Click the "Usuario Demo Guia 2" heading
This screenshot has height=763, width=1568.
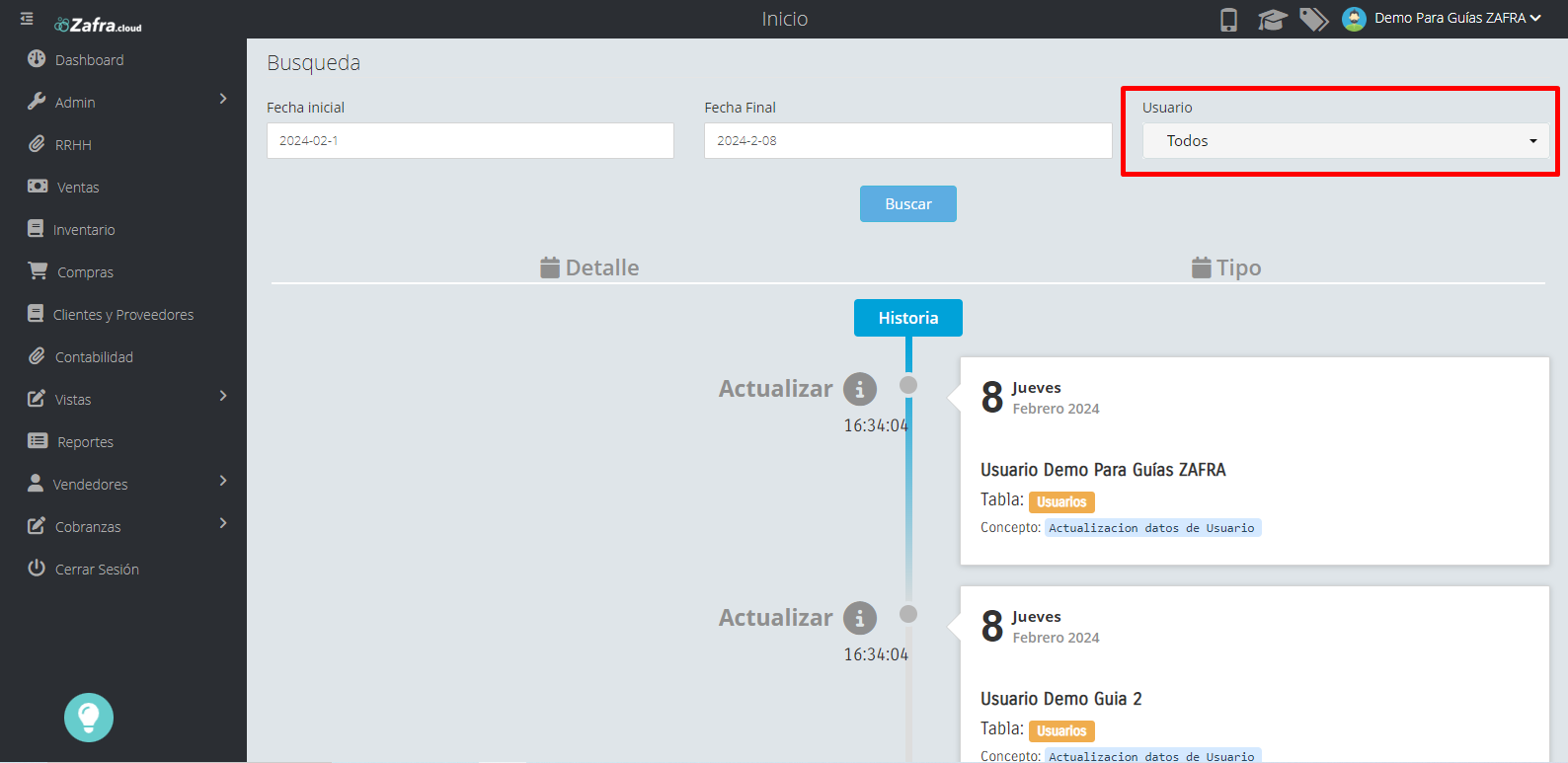(x=1061, y=699)
